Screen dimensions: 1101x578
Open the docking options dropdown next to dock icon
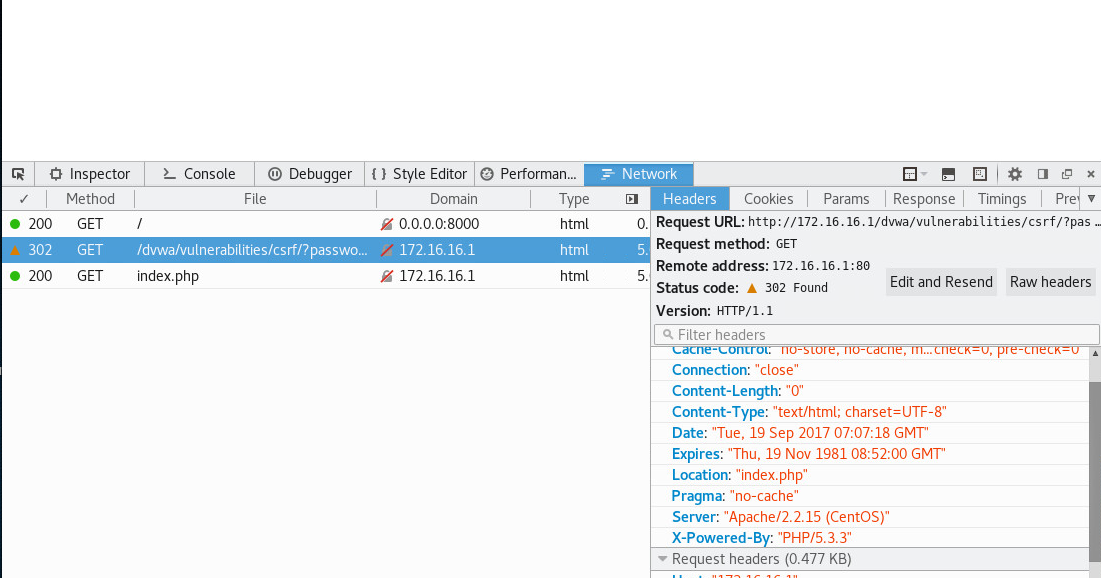tap(923, 173)
